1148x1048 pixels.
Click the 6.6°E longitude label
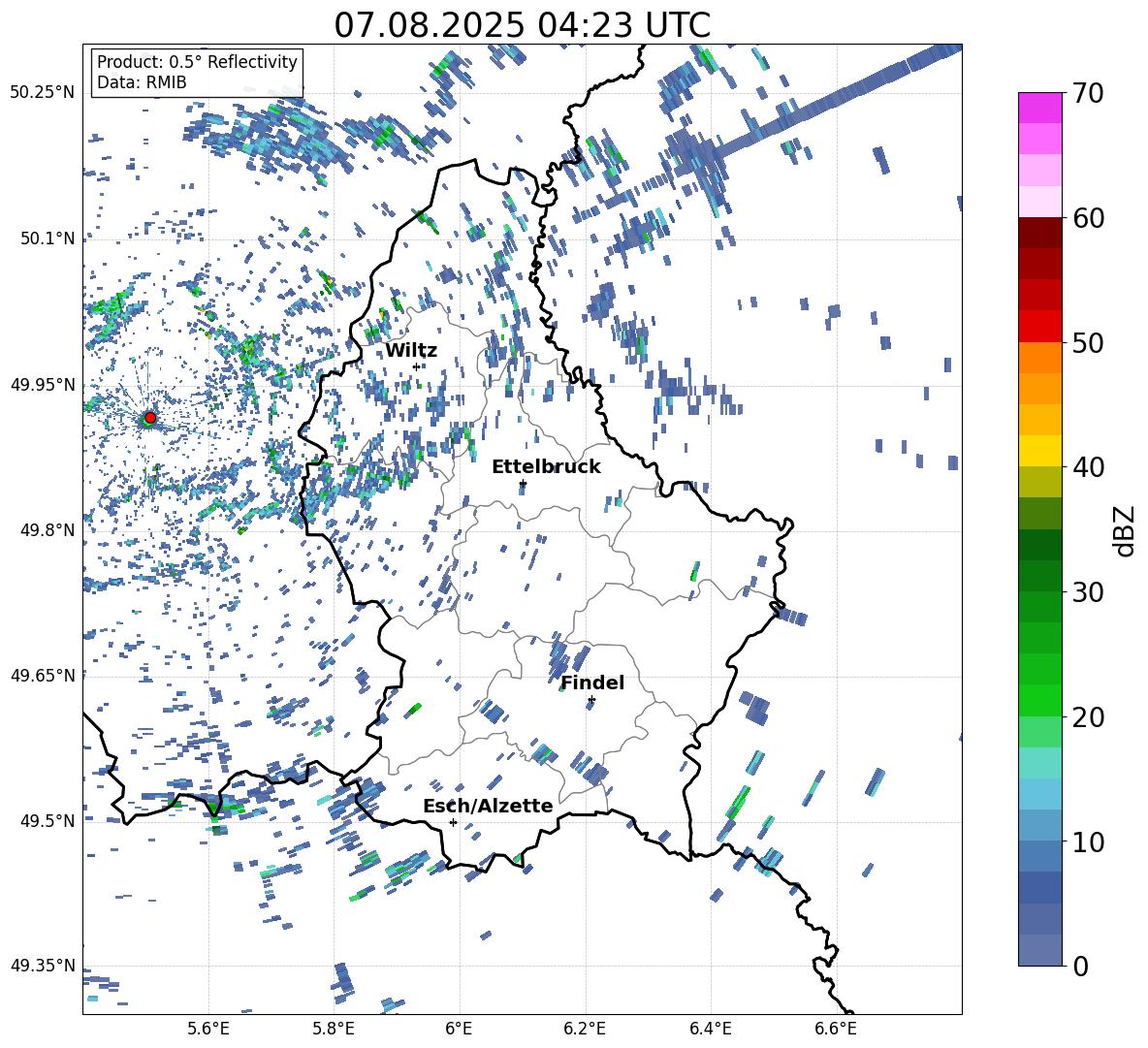click(x=836, y=1029)
